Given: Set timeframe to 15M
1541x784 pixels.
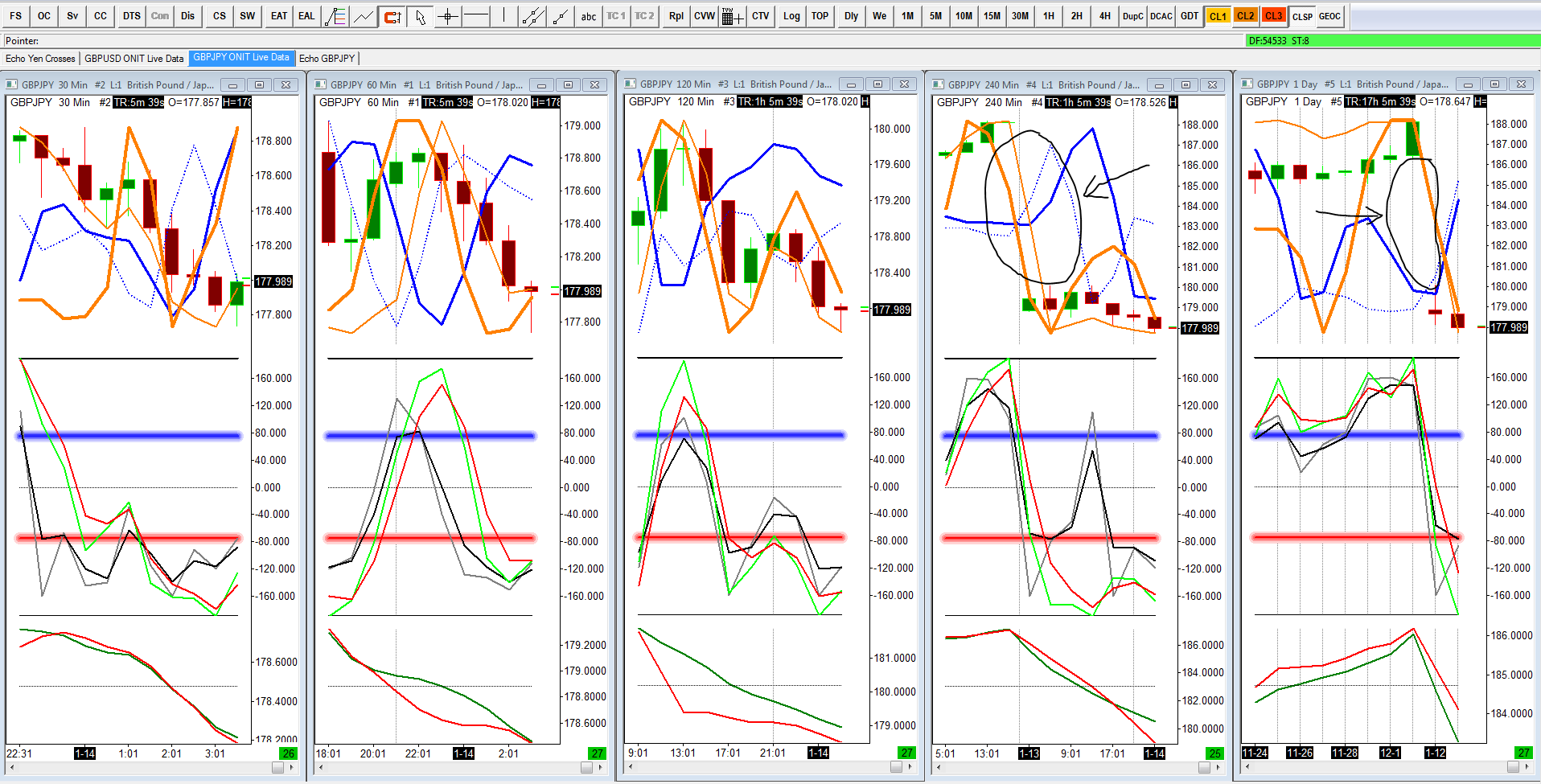Looking at the screenshot, I should click(992, 16).
